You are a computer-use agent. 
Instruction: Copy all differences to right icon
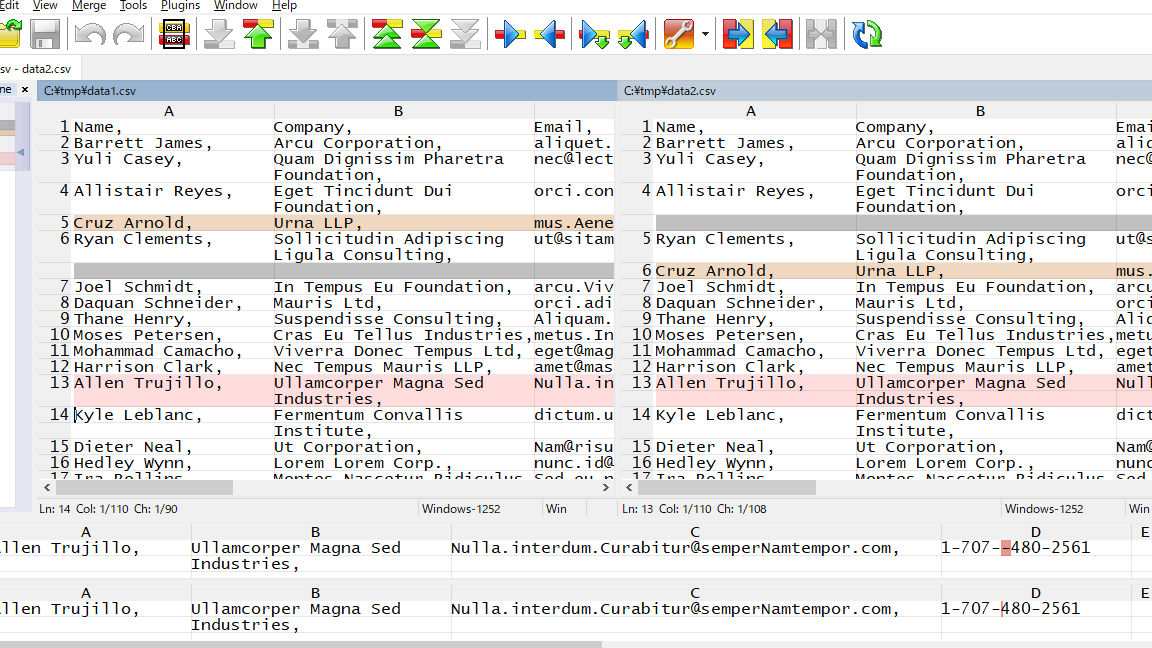738,35
